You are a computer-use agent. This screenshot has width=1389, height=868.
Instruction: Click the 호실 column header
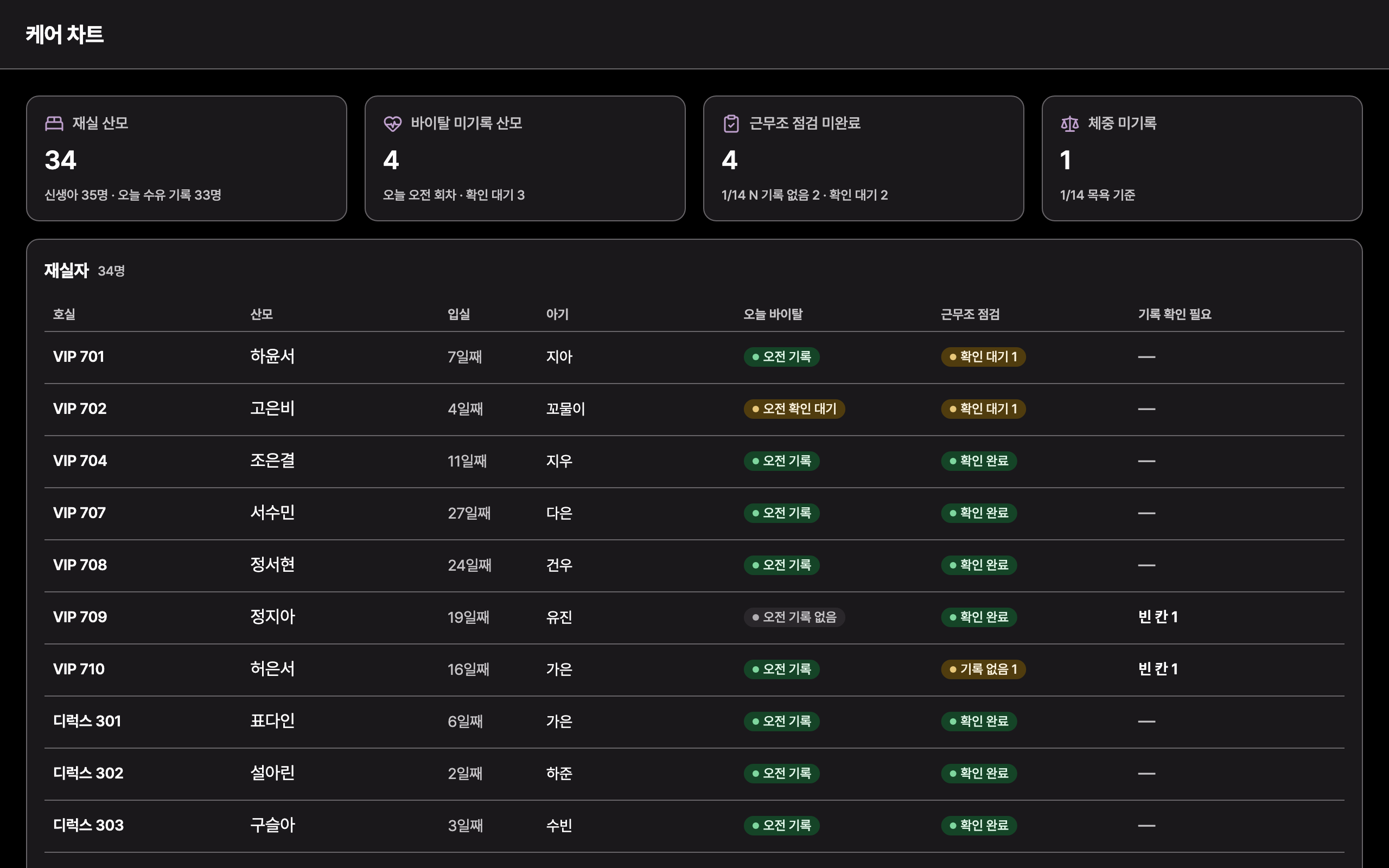[64, 314]
